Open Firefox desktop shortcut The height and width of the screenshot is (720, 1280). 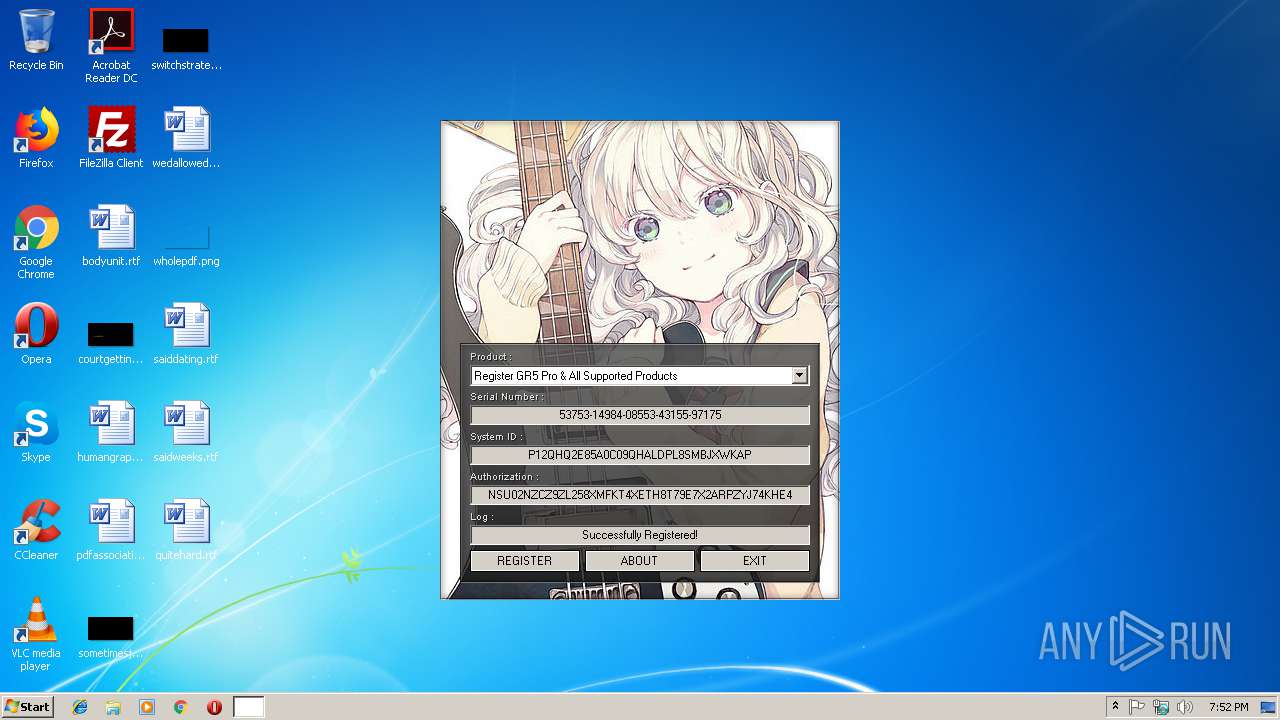(x=36, y=138)
